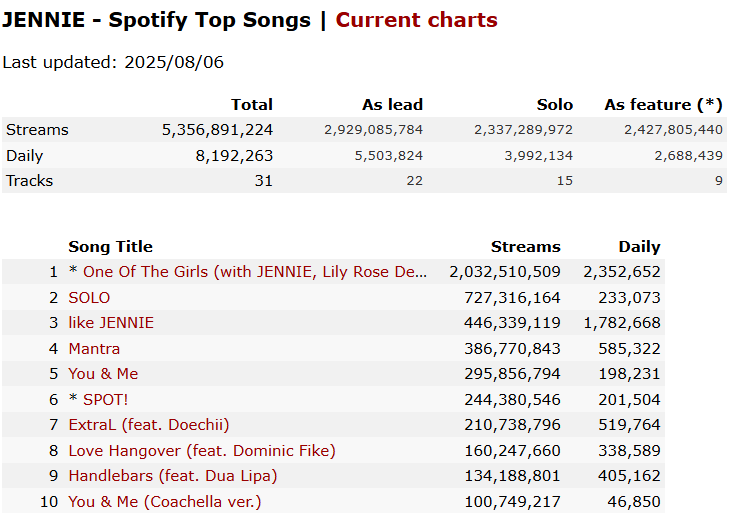The width and height of the screenshot is (735, 513).
Task: Click the SOLO song link
Action: tap(89, 298)
